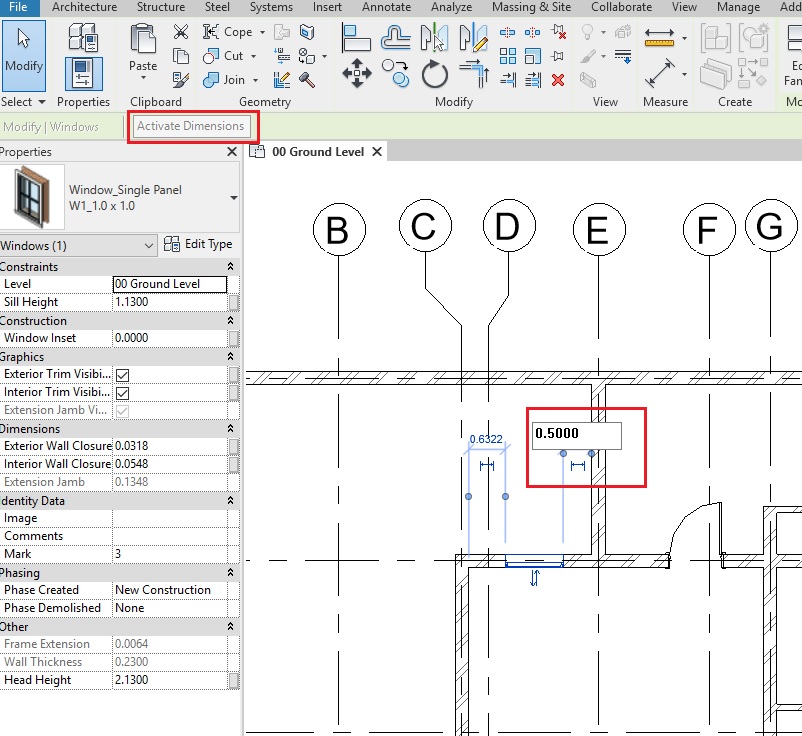Toggle the Properties palette icon
This screenshot has width=802, height=736.
pyautogui.click(x=83, y=73)
